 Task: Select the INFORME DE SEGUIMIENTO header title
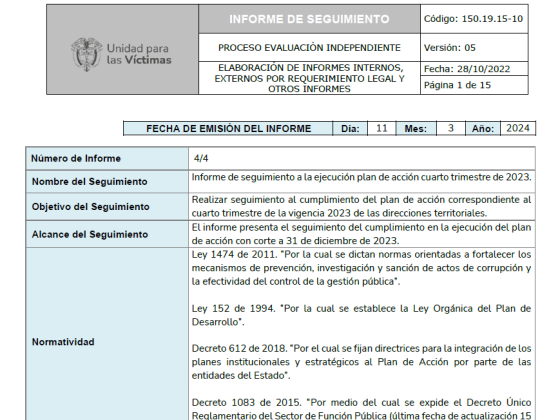point(309,19)
